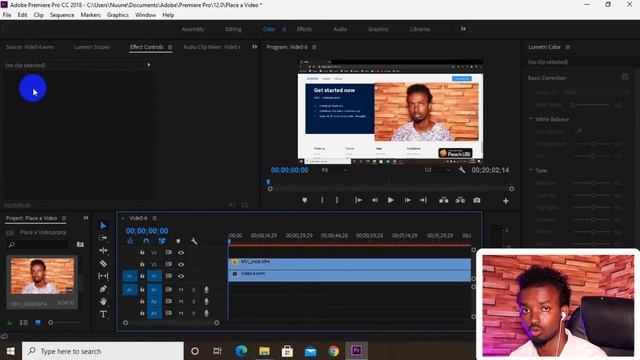
Task: Select the Selection tool arrow
Action: click(103, 226)
